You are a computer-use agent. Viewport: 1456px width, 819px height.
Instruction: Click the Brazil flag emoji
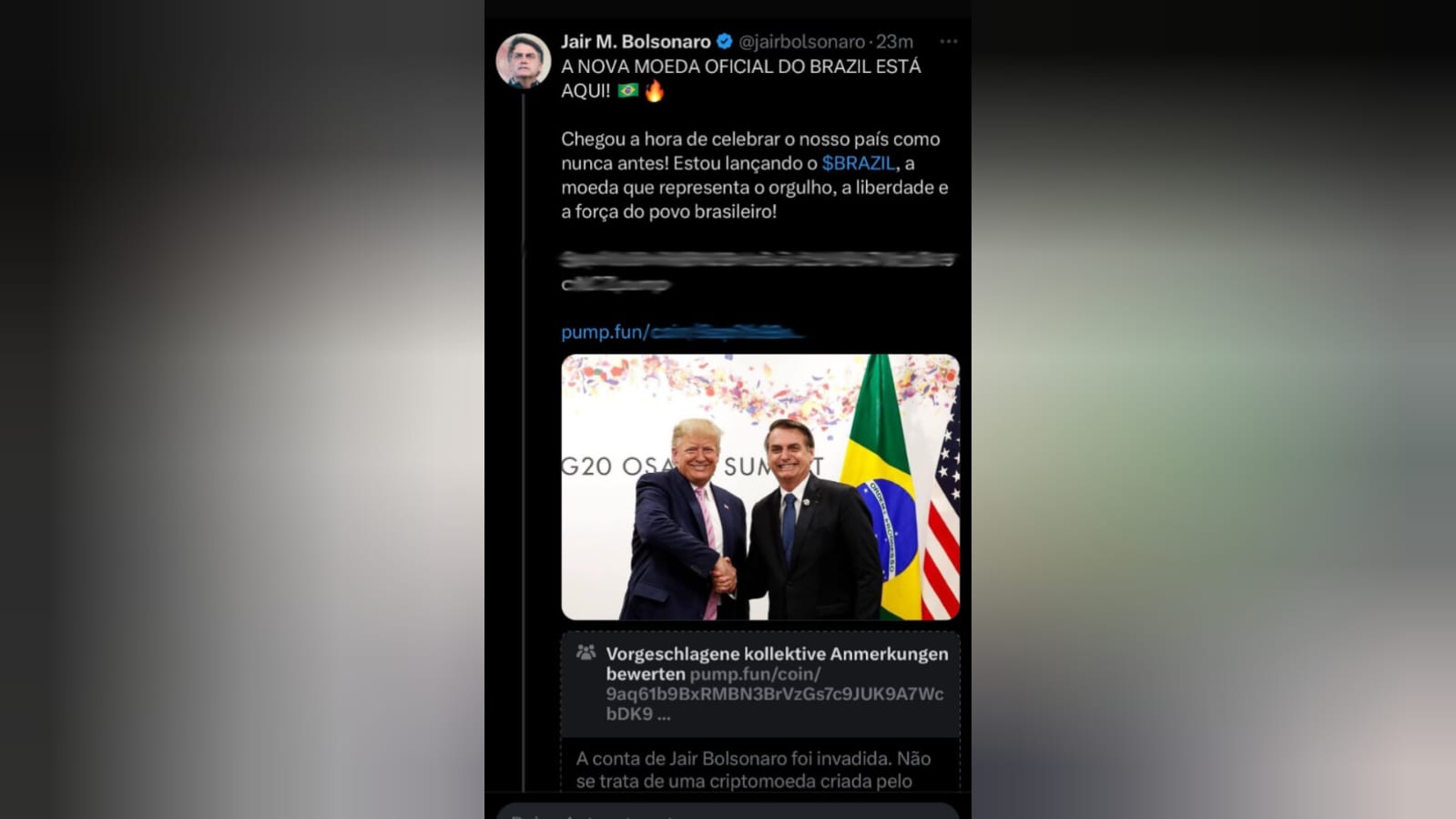[628, 90]
